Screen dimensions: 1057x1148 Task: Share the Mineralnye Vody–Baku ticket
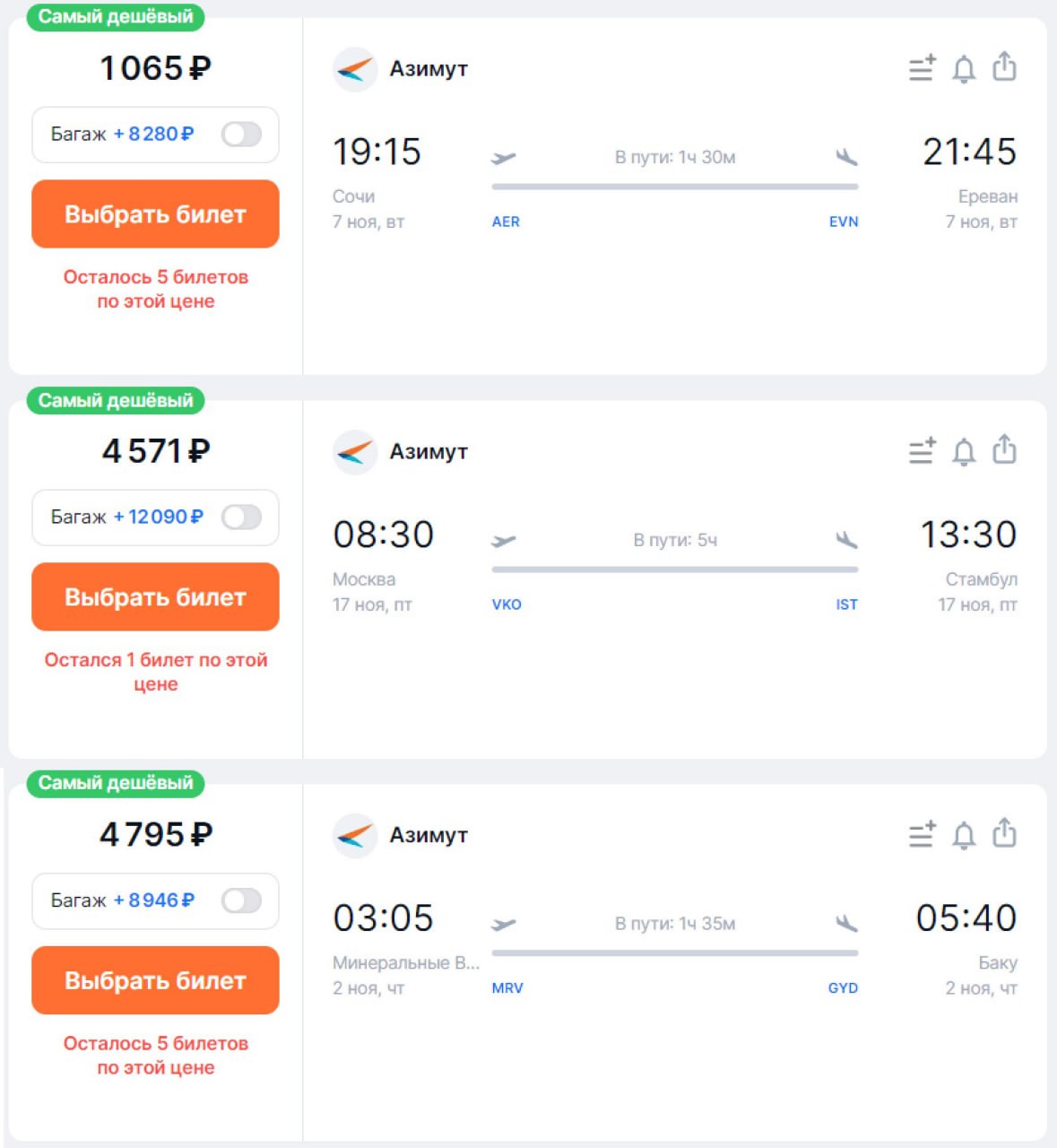pyautogui.click(x=1004, y=833)
